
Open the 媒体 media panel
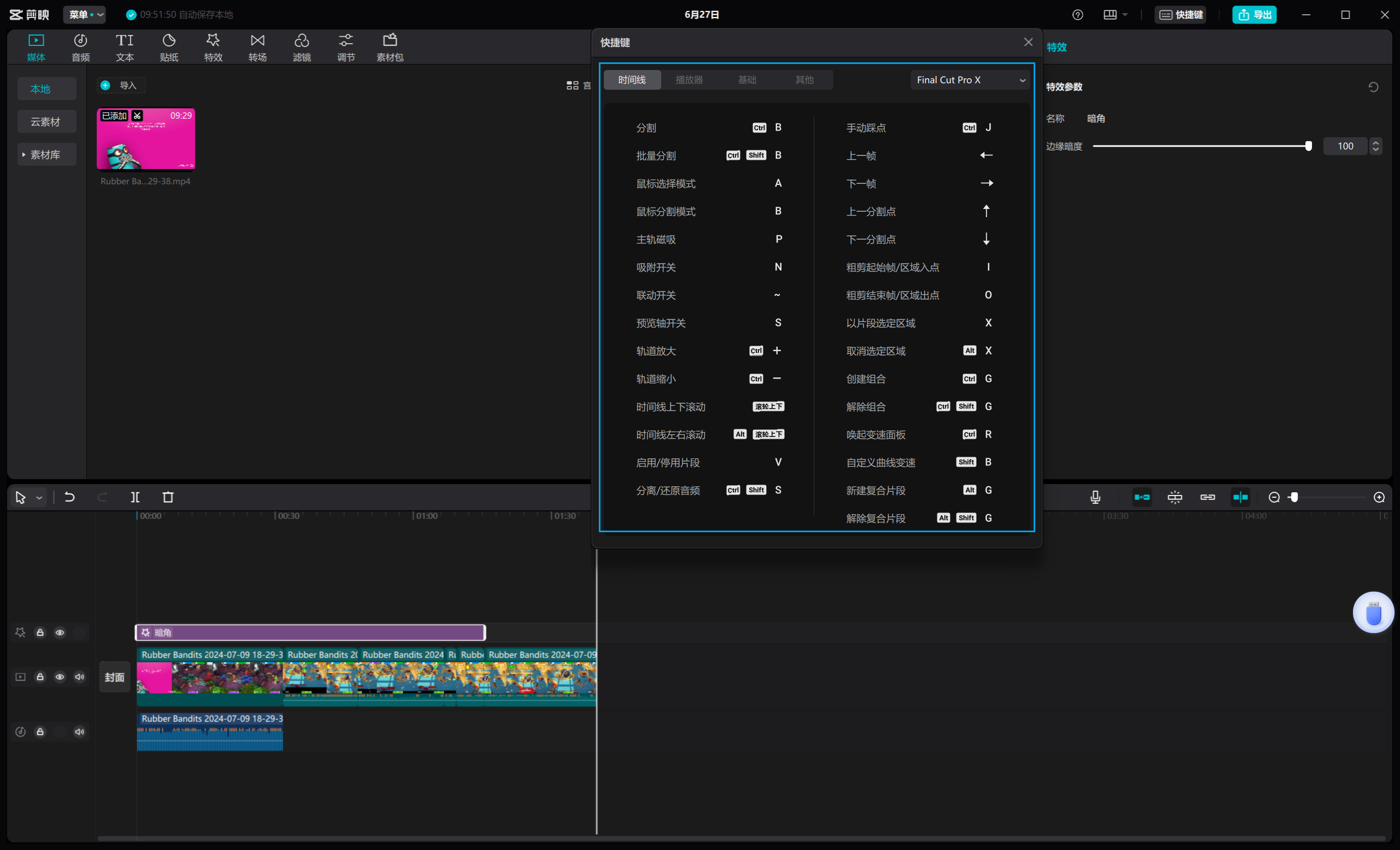pyautogui.click(x=36, y=48)
